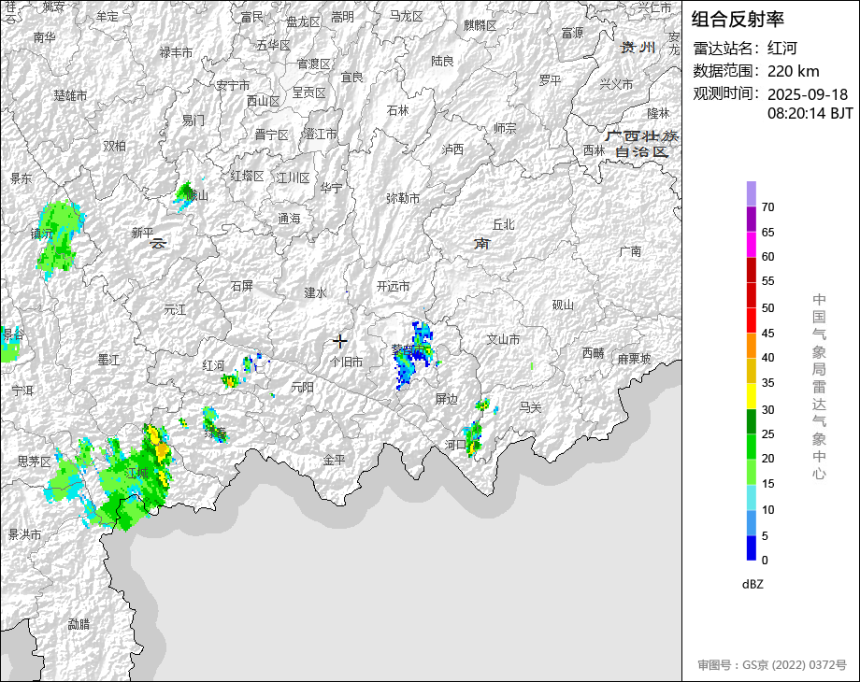Click the 通海 map label

click(289, 219)
